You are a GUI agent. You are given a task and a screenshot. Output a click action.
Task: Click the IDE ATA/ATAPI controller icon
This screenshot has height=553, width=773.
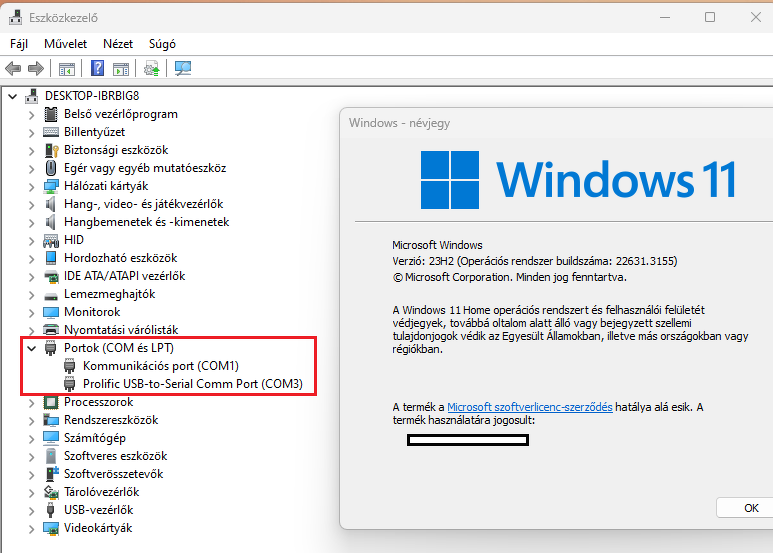[51, 276]
